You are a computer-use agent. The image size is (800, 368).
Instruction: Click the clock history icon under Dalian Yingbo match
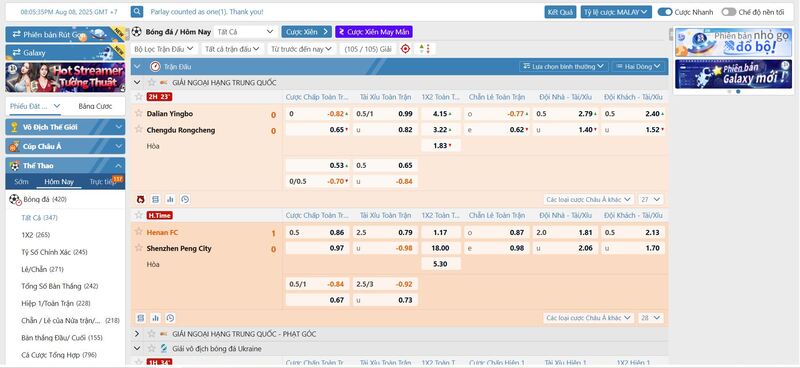(x=185, y=200)
